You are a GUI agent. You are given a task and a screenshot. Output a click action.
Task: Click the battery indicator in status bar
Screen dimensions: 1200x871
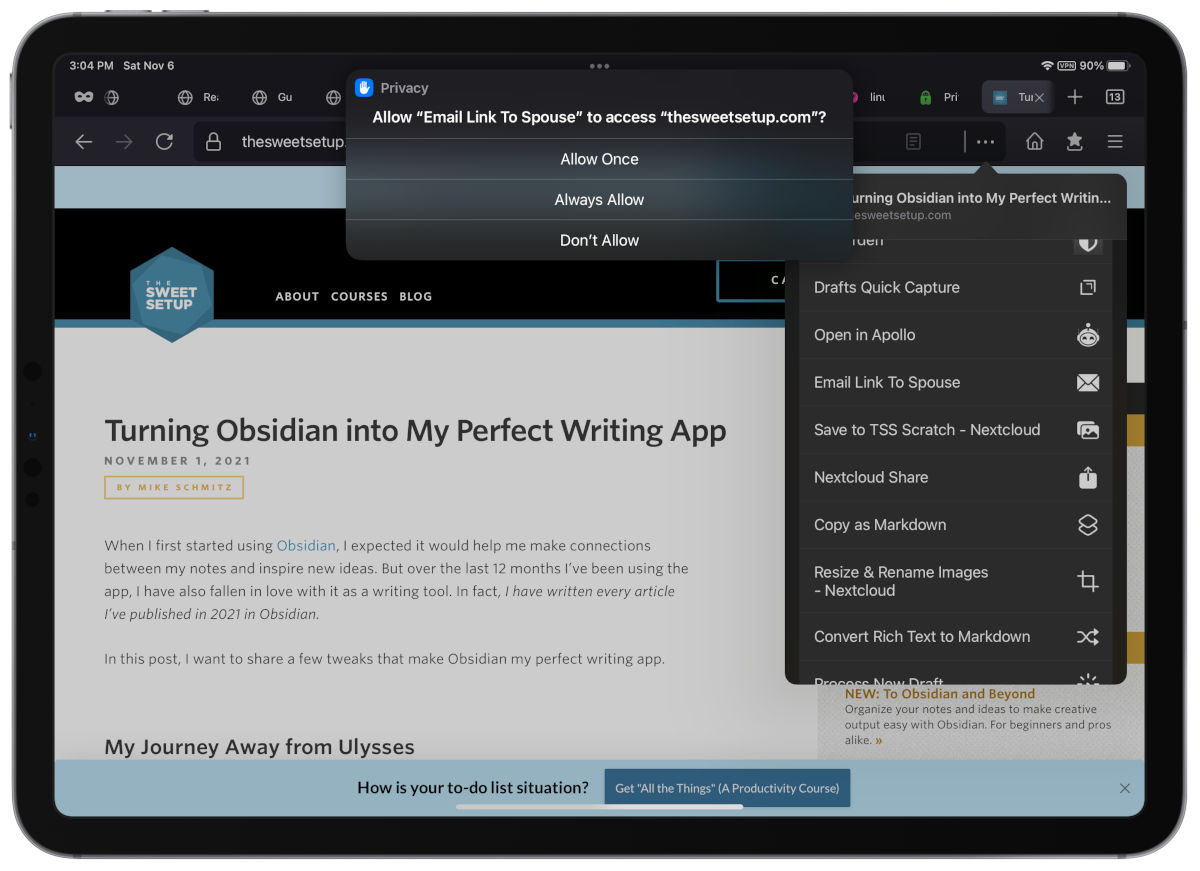tap(1116, 66)
